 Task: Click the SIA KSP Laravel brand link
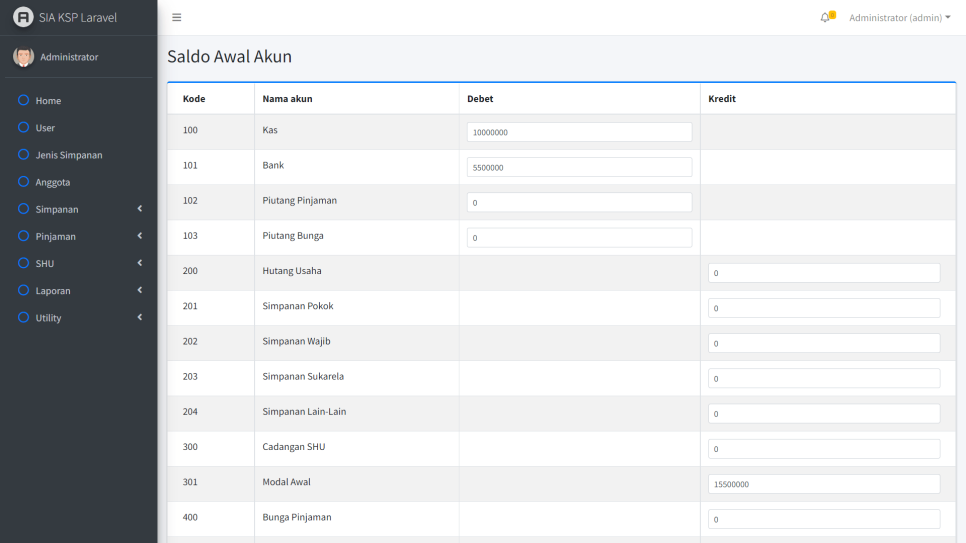click(78, 17)
